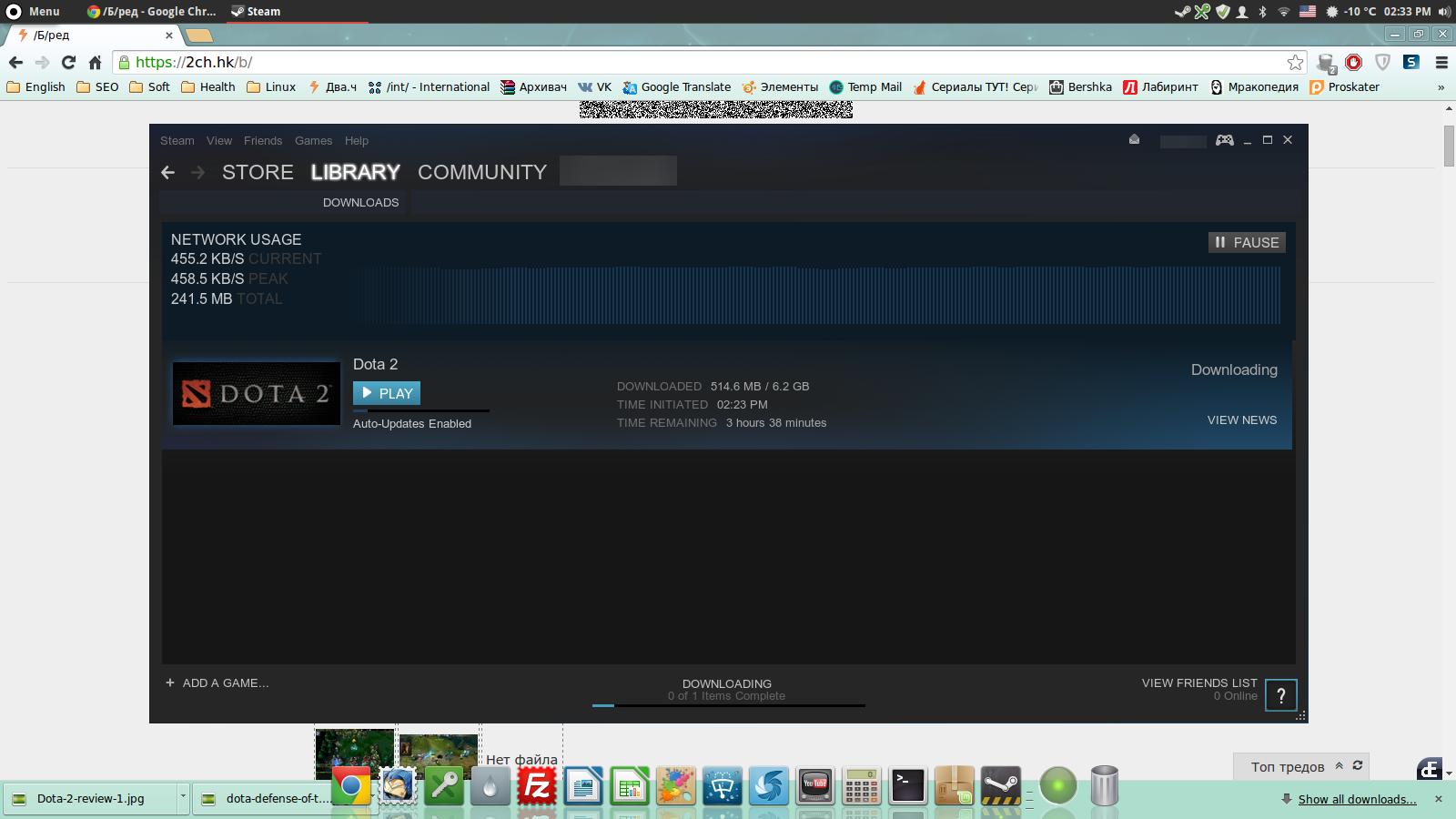Open the Help menu in Steam

click(x=357, y=140)
